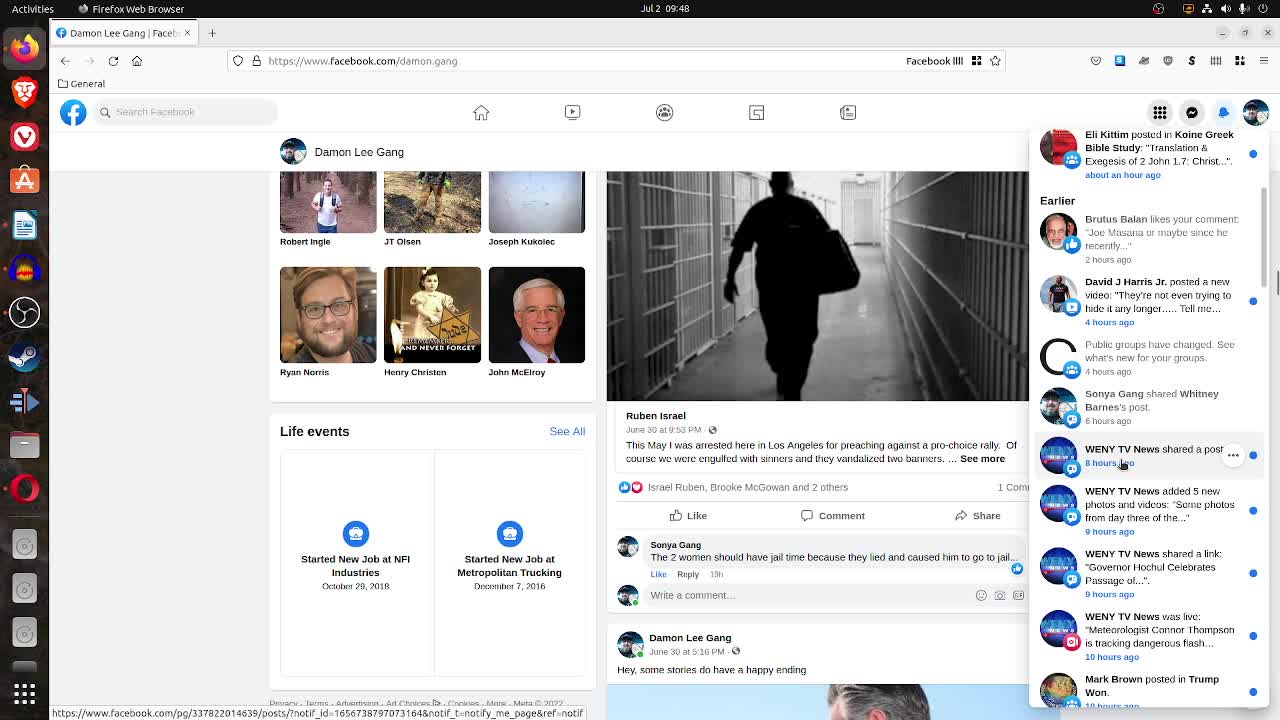Go to Facebook Home feed icon
1280x720 pixels.
coord(481,112)
